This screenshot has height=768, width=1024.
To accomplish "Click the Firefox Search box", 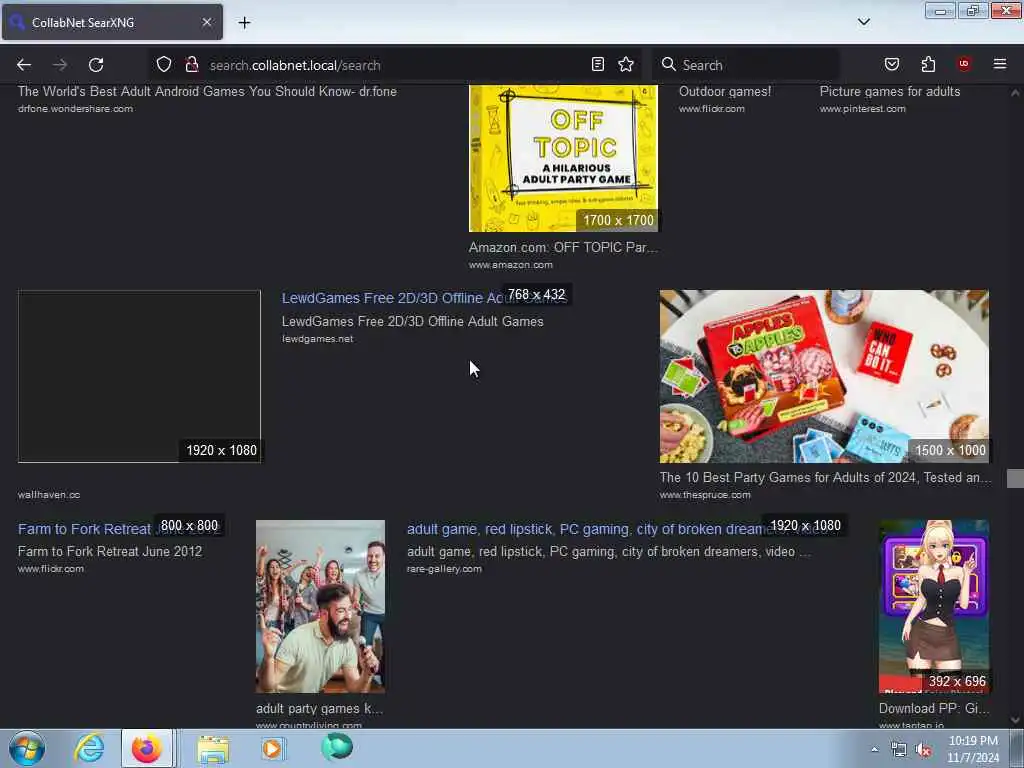I will (748, 65).
